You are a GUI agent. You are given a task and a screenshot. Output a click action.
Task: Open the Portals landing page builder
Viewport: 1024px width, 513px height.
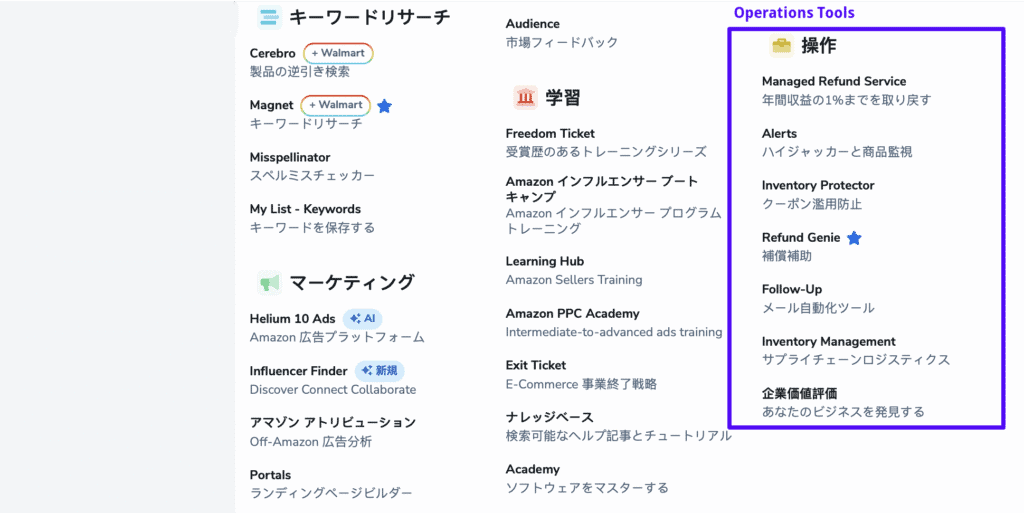pos(271,475)
